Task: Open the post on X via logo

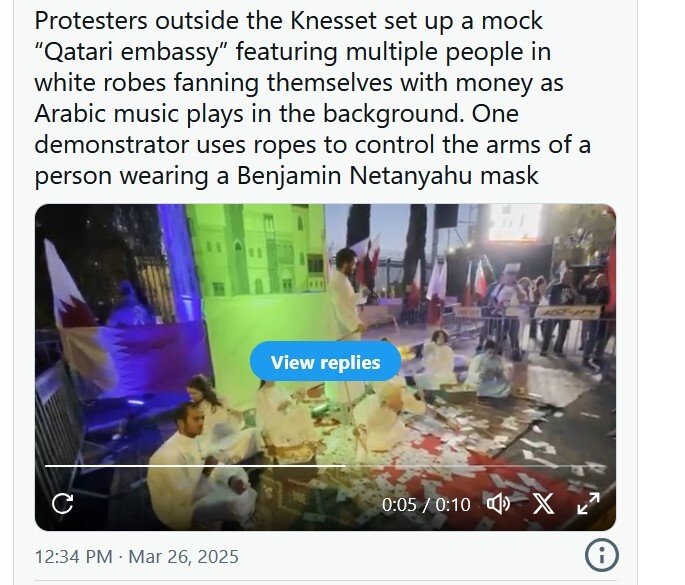Action: coord(543,504)
